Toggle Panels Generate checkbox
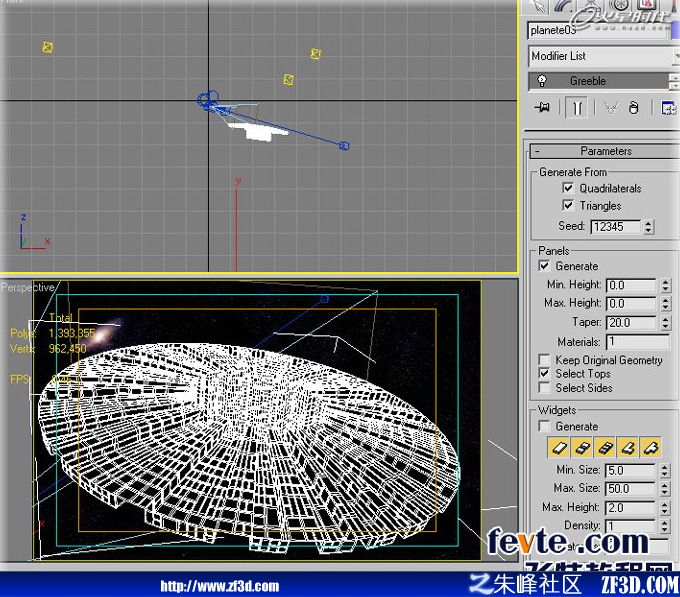This screenshot has height=597, width=680. (x=544, y=265)
